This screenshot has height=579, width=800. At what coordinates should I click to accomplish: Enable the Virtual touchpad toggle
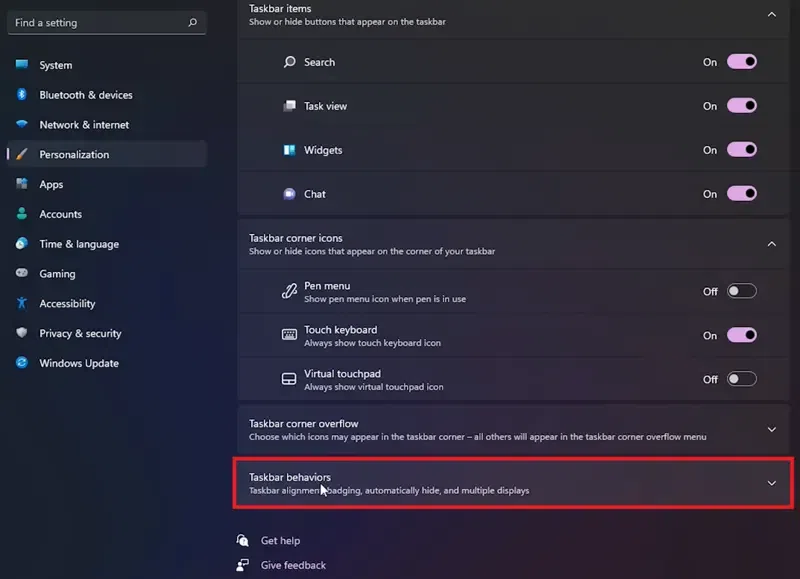click(x=742, y=379)
